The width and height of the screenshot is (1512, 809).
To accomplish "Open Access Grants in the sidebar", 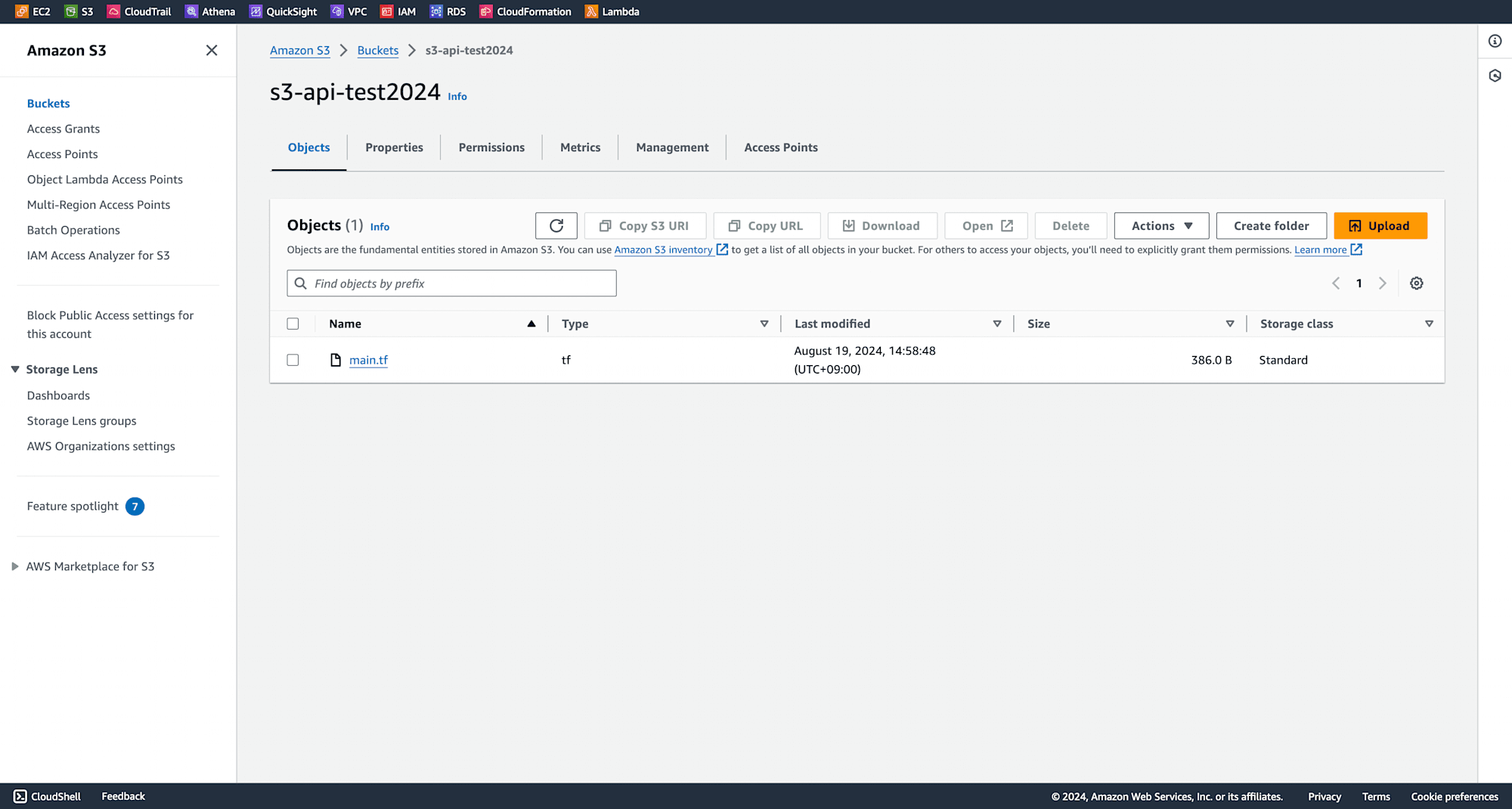I will (x=64, y=129).
